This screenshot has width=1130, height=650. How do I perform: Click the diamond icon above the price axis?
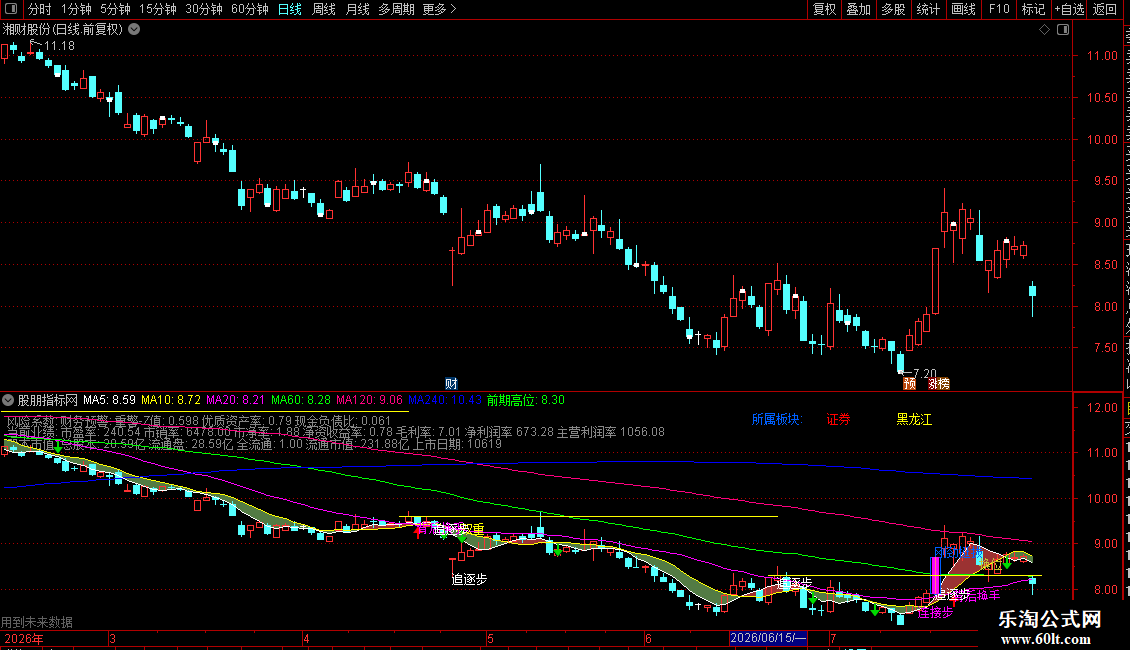[1044, 30]
